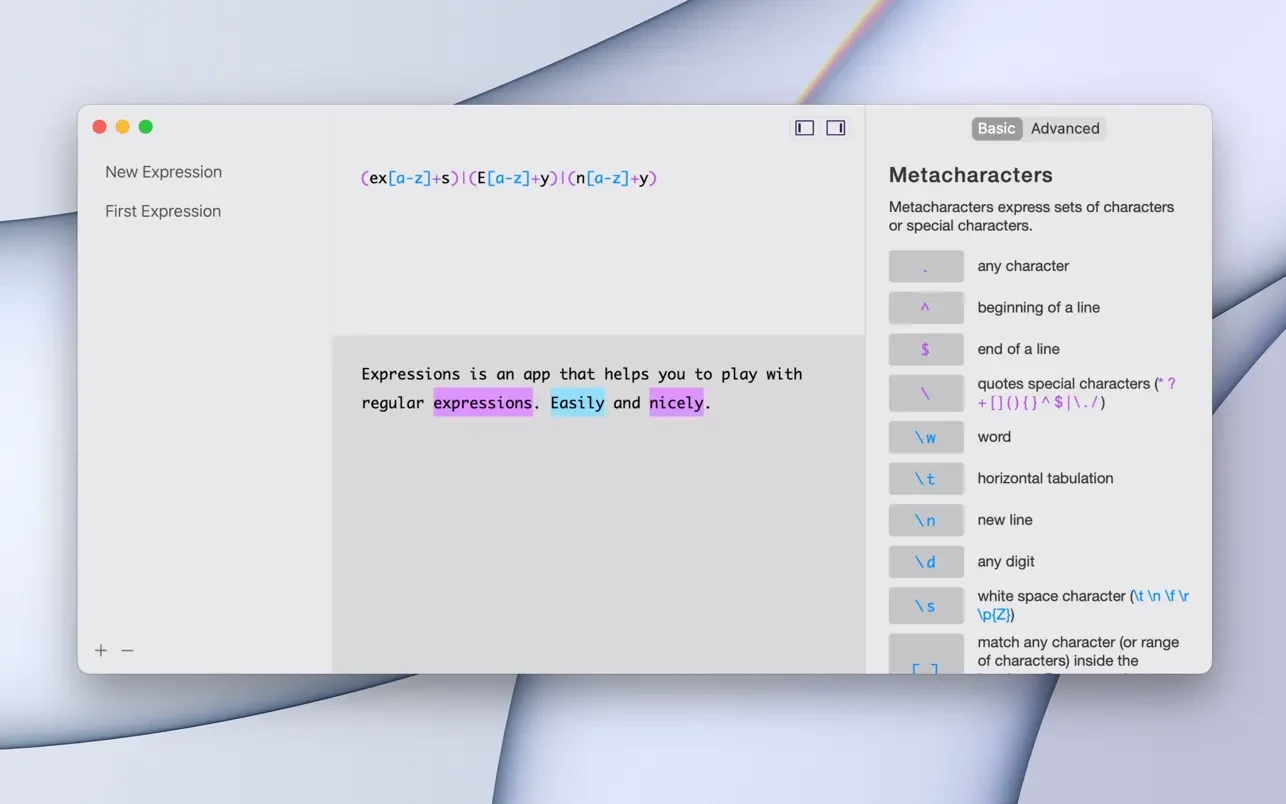Insert the \n new line token

925,520
